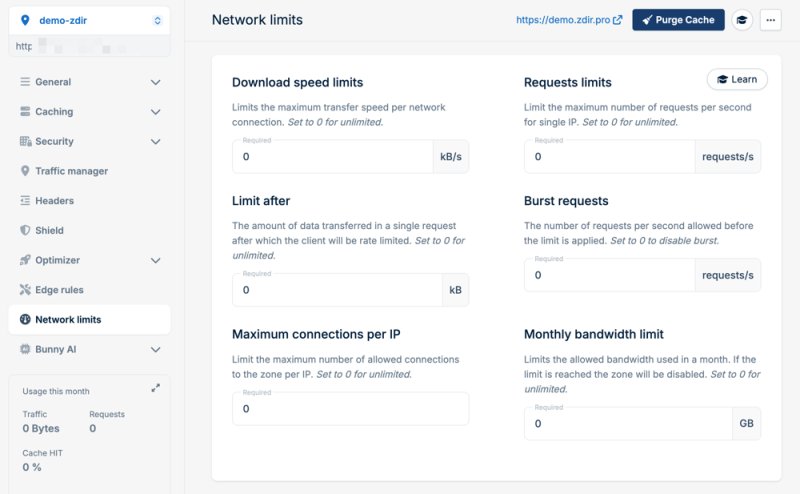The image size is (800, 494).
Task: Click the Shield icon in sidebar
Action: (25, 230)
